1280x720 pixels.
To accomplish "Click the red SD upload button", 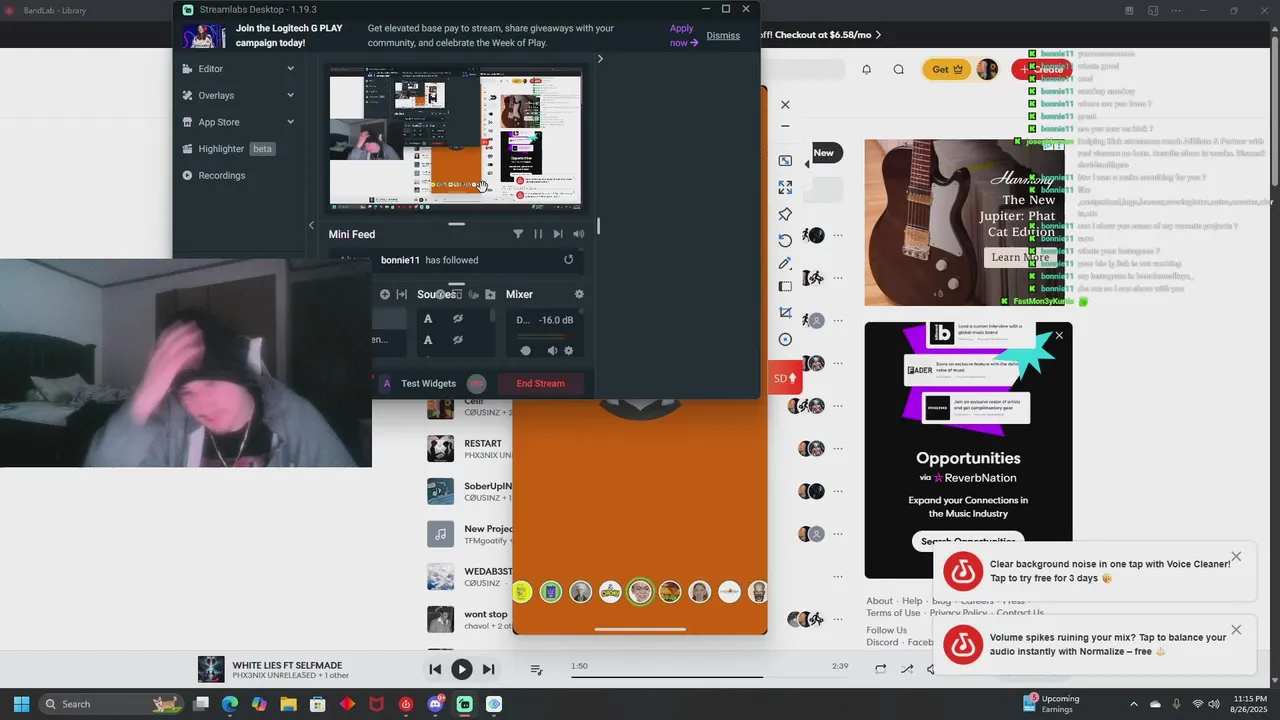I will (x=785, y=378).
